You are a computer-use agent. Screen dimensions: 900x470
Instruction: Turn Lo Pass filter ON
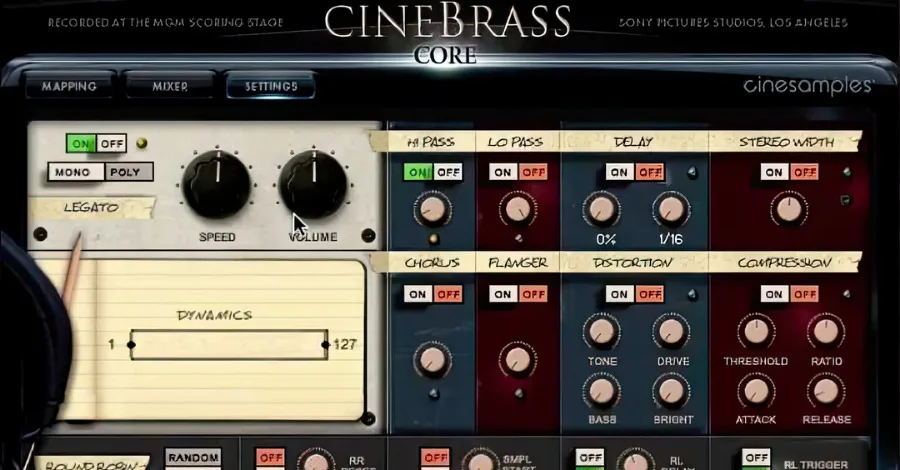[503, 172]
